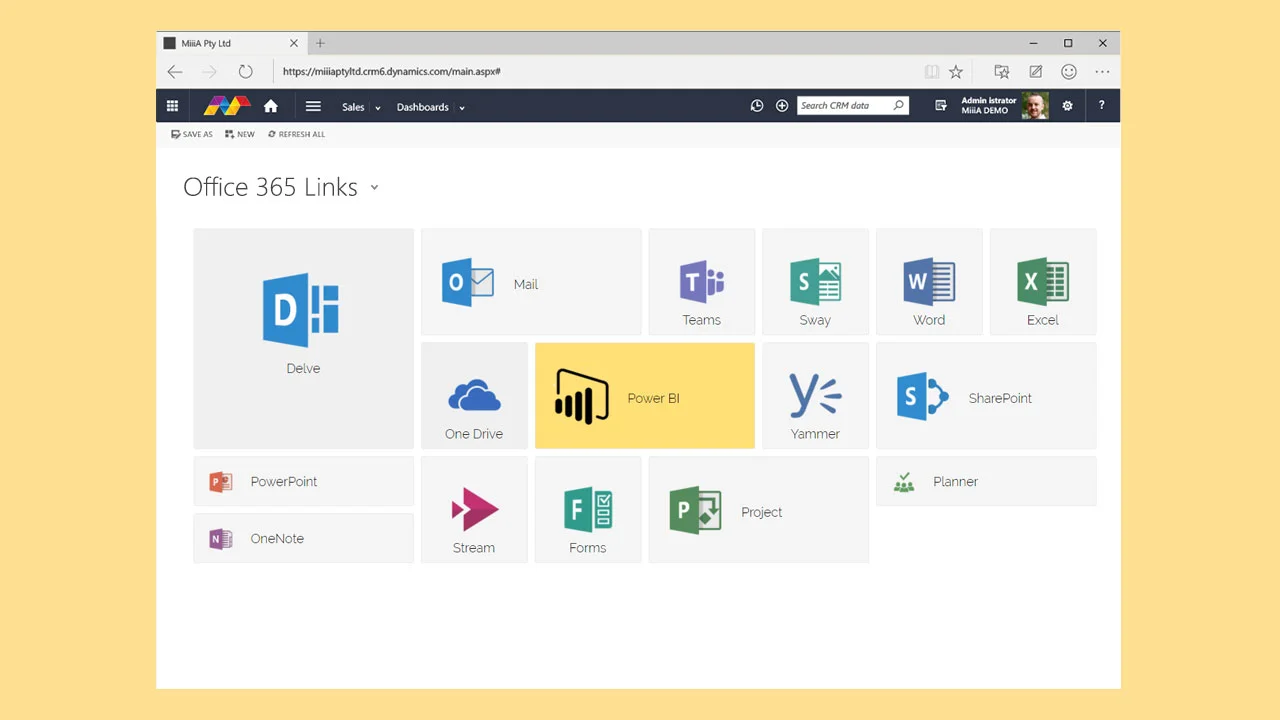Open the browser web note pen icon

point(1036,72)
